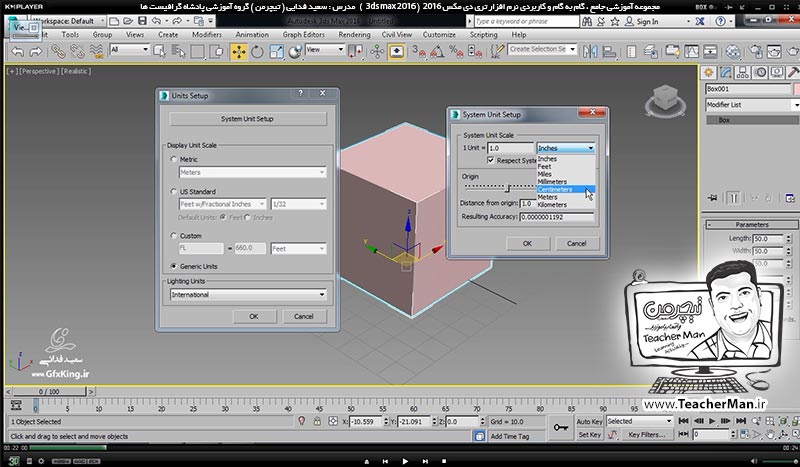Open the Material Editor sphere icon
Screen dimensions: 800x467
click(733, 52)
